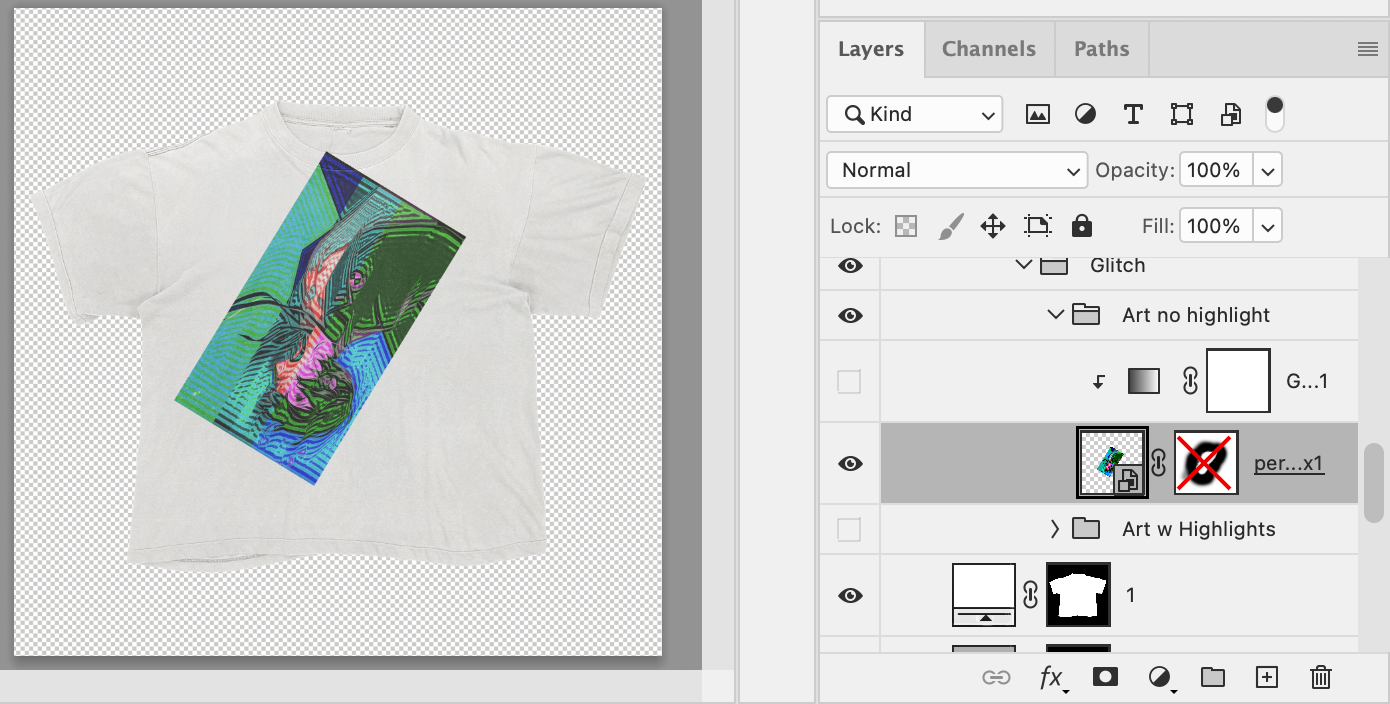Create new fill or adjustment layer

[x=1160, y=678]
